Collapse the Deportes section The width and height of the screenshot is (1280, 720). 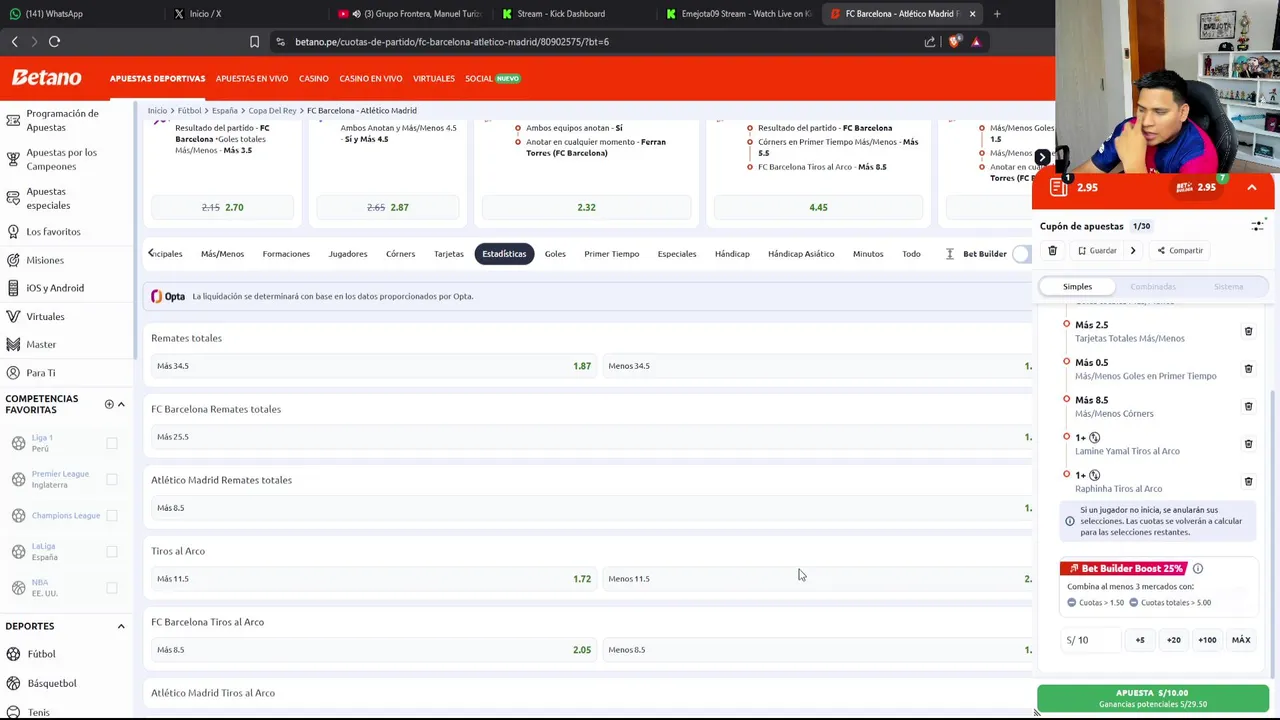[x=121, y=626]
